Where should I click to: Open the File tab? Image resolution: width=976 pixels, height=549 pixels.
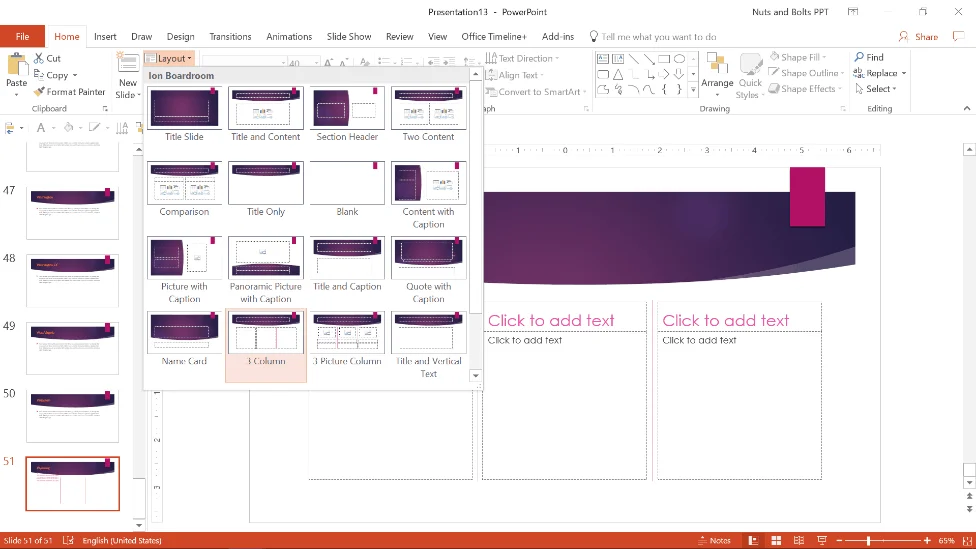point(22,37)
